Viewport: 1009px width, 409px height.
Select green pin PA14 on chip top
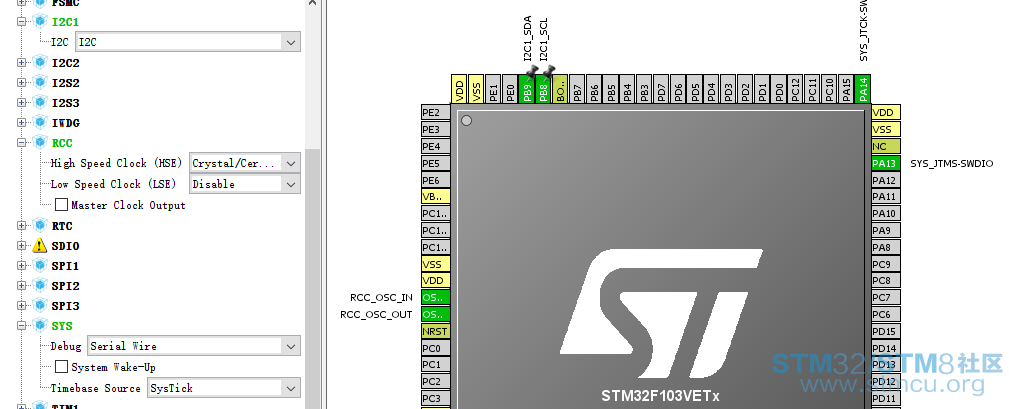point(863,88)
